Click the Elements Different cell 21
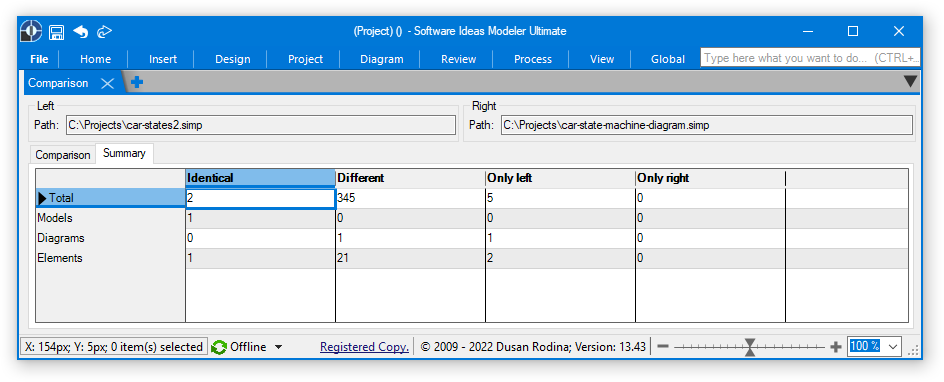This screenshot has width=944, height=382. pos(410,258)
